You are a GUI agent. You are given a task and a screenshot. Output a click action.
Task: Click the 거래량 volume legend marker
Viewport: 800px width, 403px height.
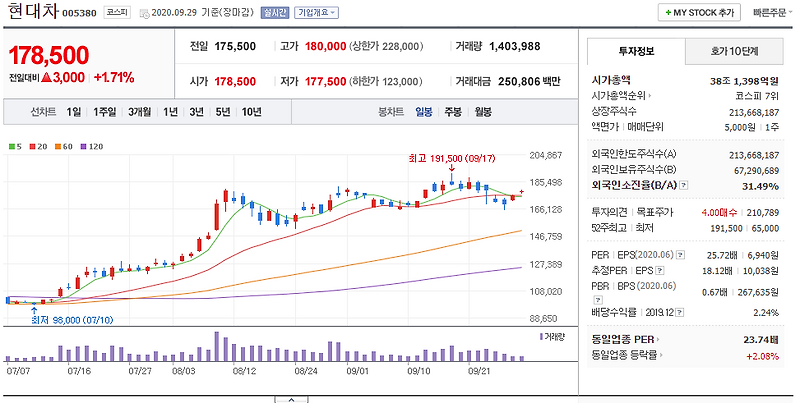point(551,337)
